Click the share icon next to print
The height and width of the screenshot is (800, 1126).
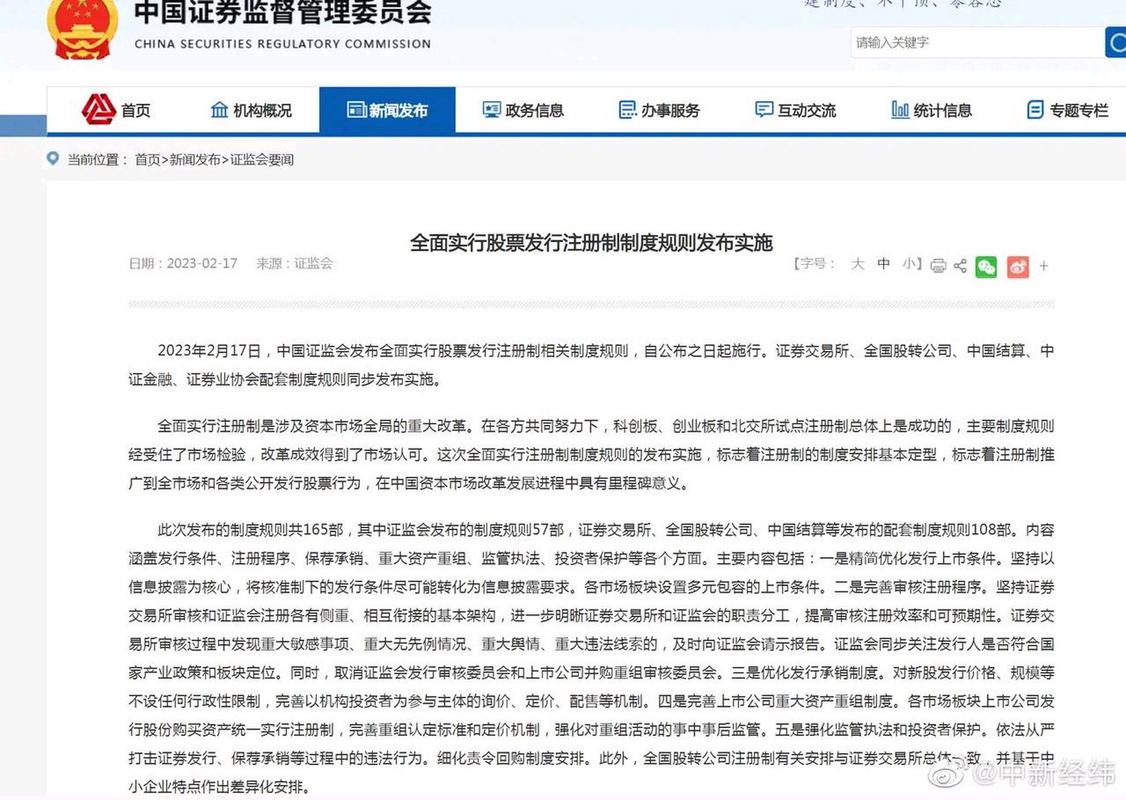coord(959,265)
